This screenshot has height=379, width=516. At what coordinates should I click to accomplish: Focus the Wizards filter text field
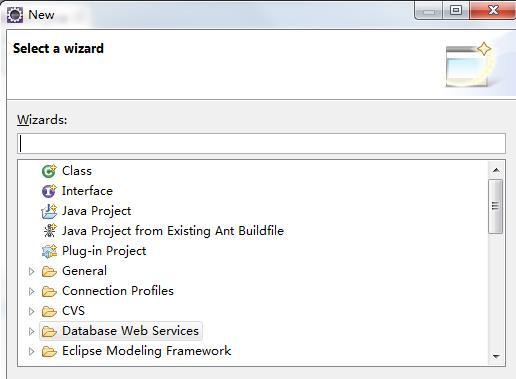tap(261, 144)
